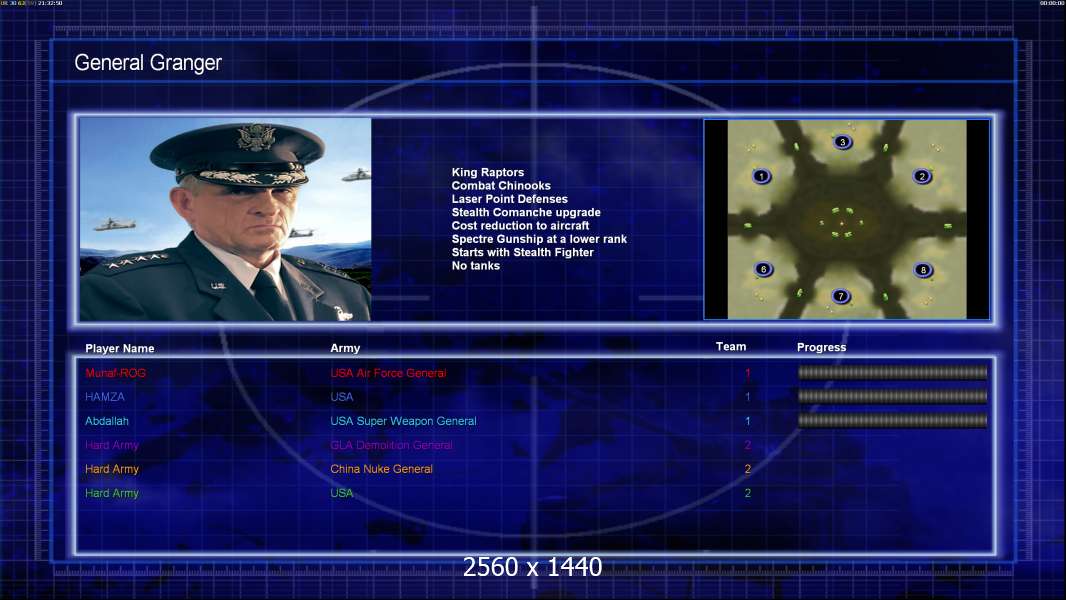
Task: Click Abdallah loading progress bar
Action: coord(893,421)
